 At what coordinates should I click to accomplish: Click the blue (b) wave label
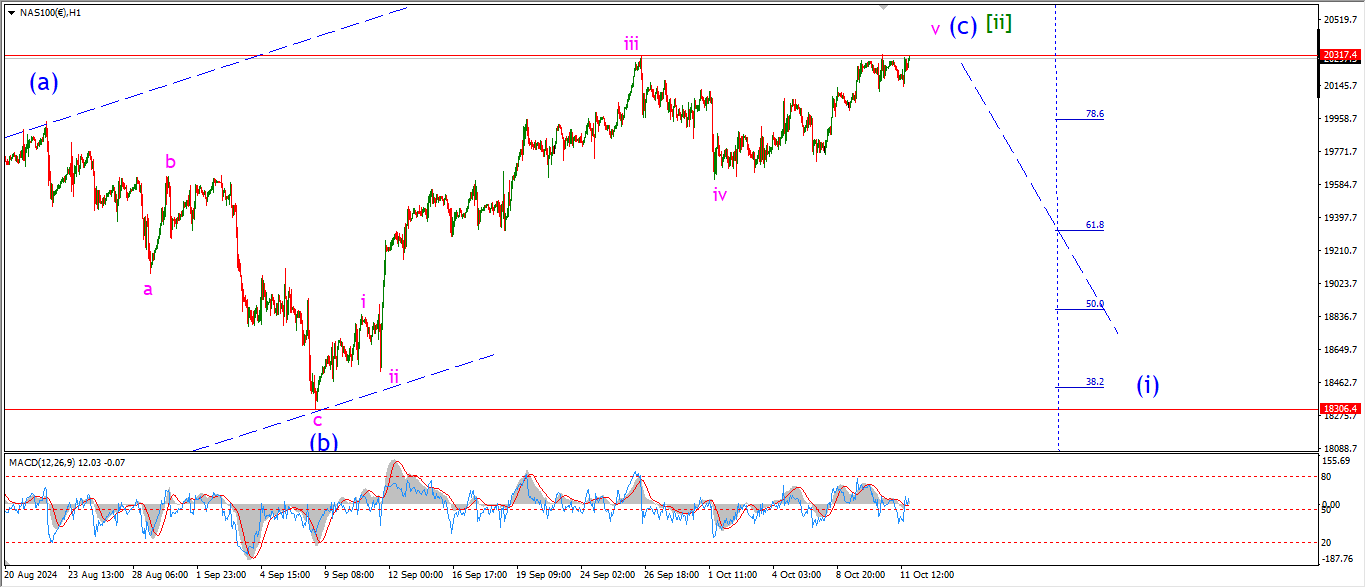323,441
